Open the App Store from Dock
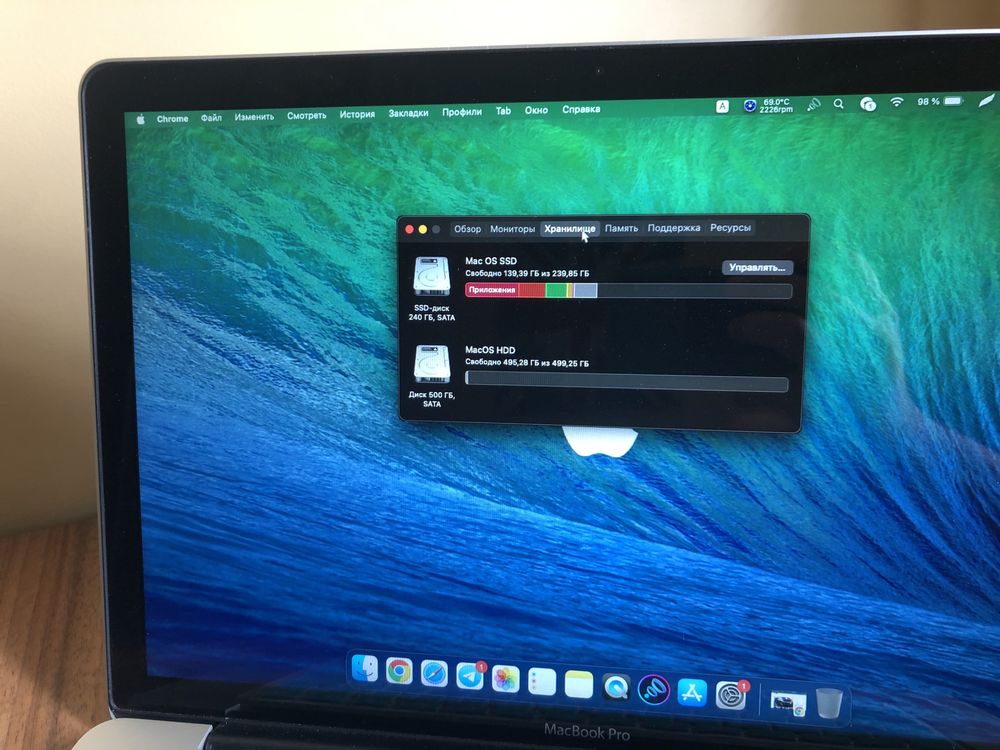1000x750 pixels. 693,693
